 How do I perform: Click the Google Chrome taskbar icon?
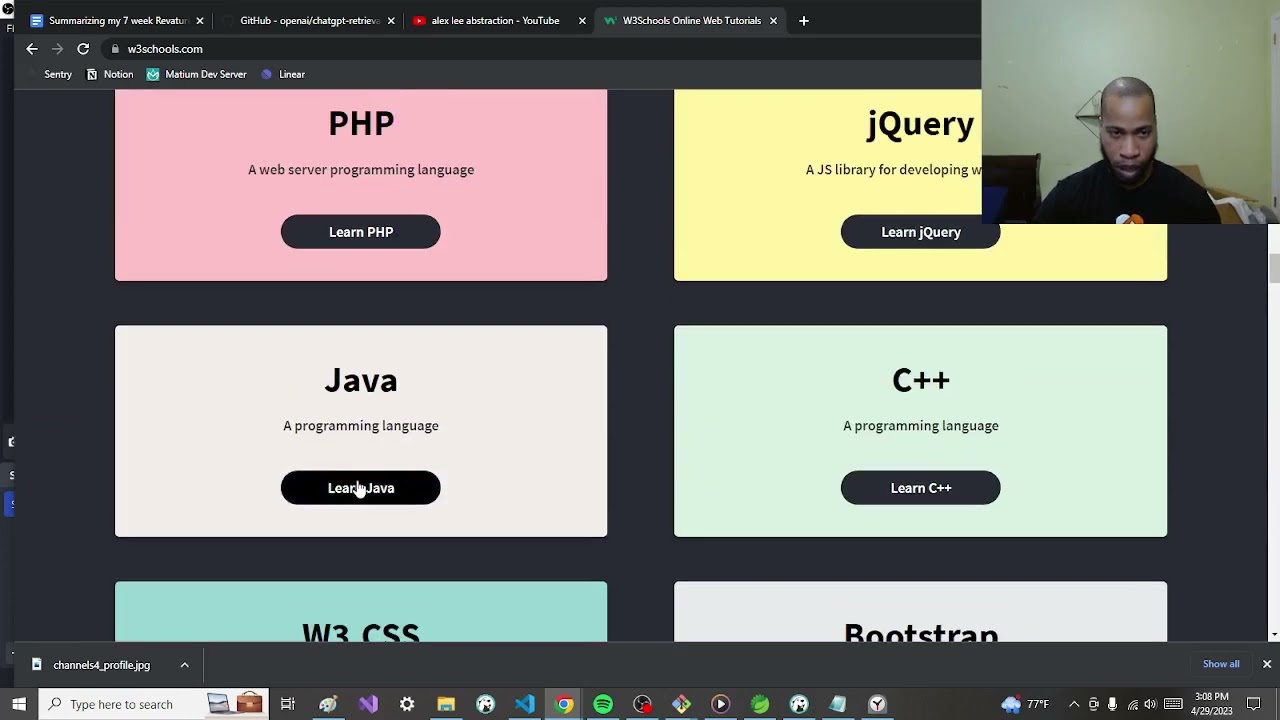[x=564, y=704]
